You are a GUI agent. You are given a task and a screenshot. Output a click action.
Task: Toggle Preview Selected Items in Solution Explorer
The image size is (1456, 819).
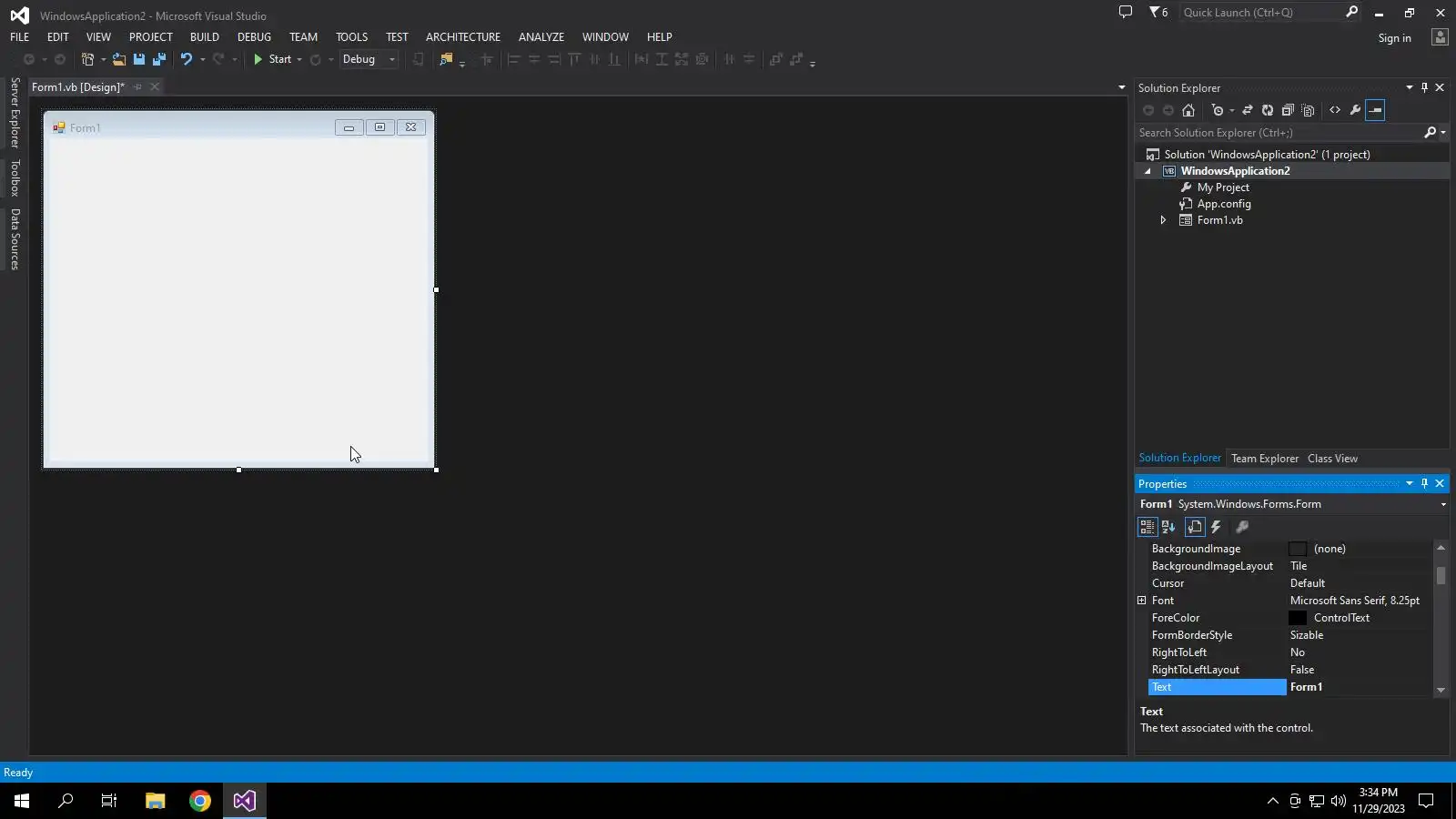tap(1376, 110)
